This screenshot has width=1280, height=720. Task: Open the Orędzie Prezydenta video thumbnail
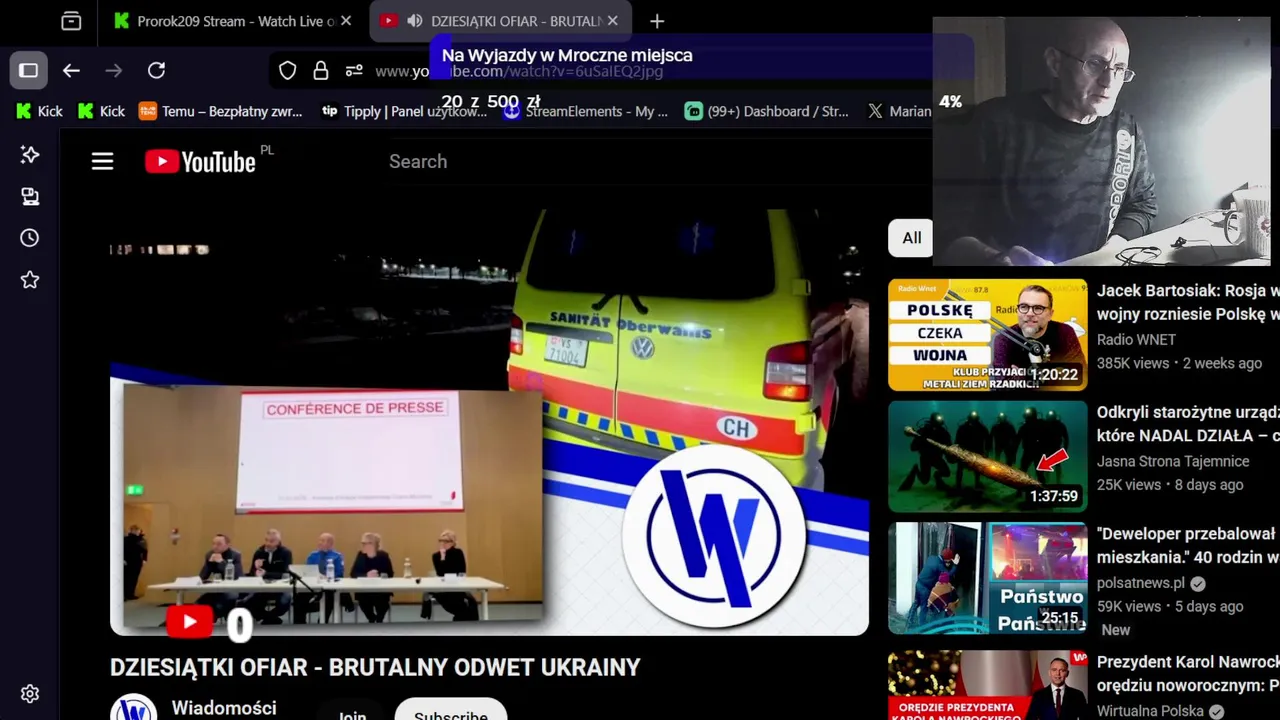coord(988,685)
